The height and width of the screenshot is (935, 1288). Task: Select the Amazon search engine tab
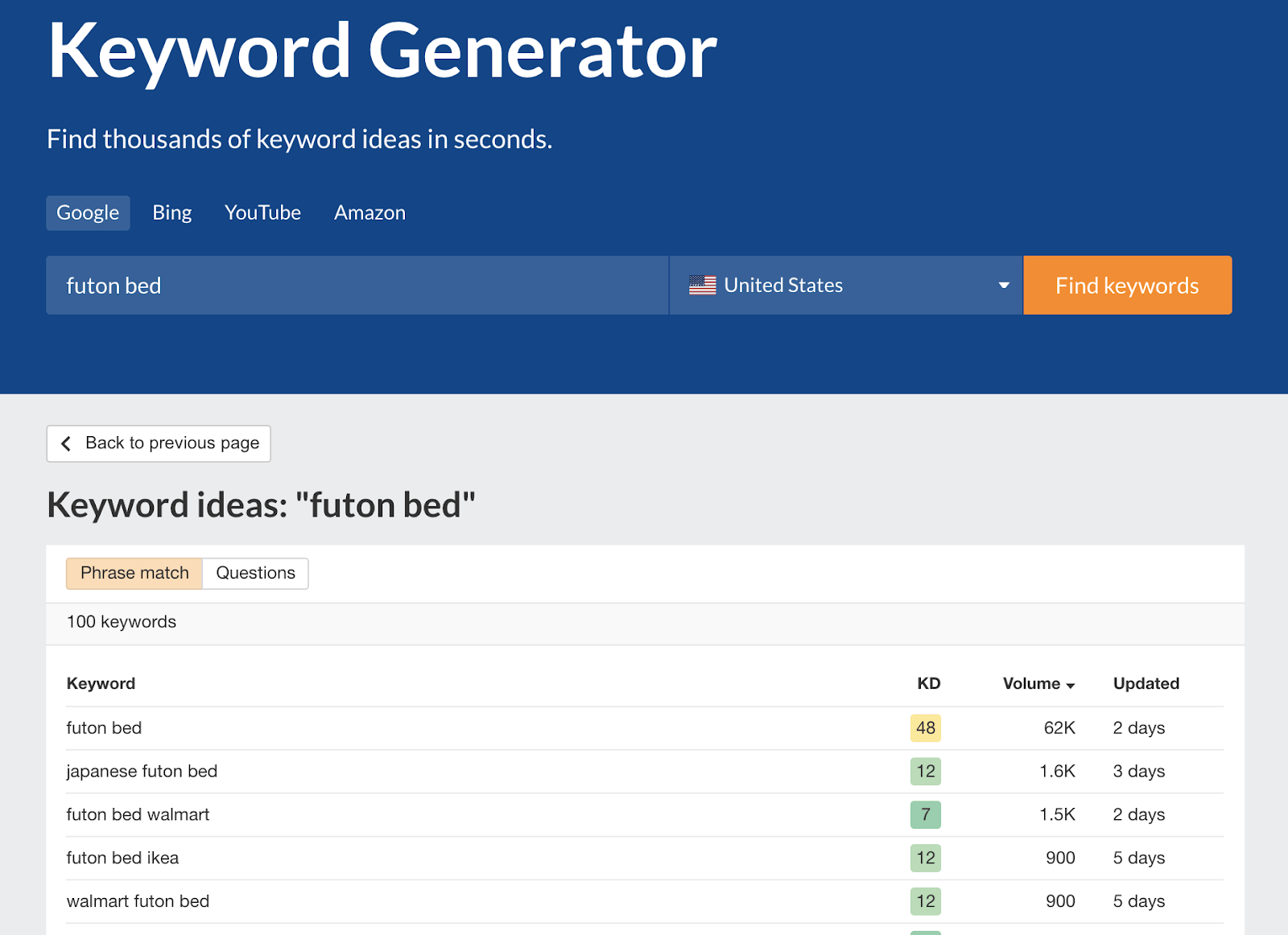[369, 213]
